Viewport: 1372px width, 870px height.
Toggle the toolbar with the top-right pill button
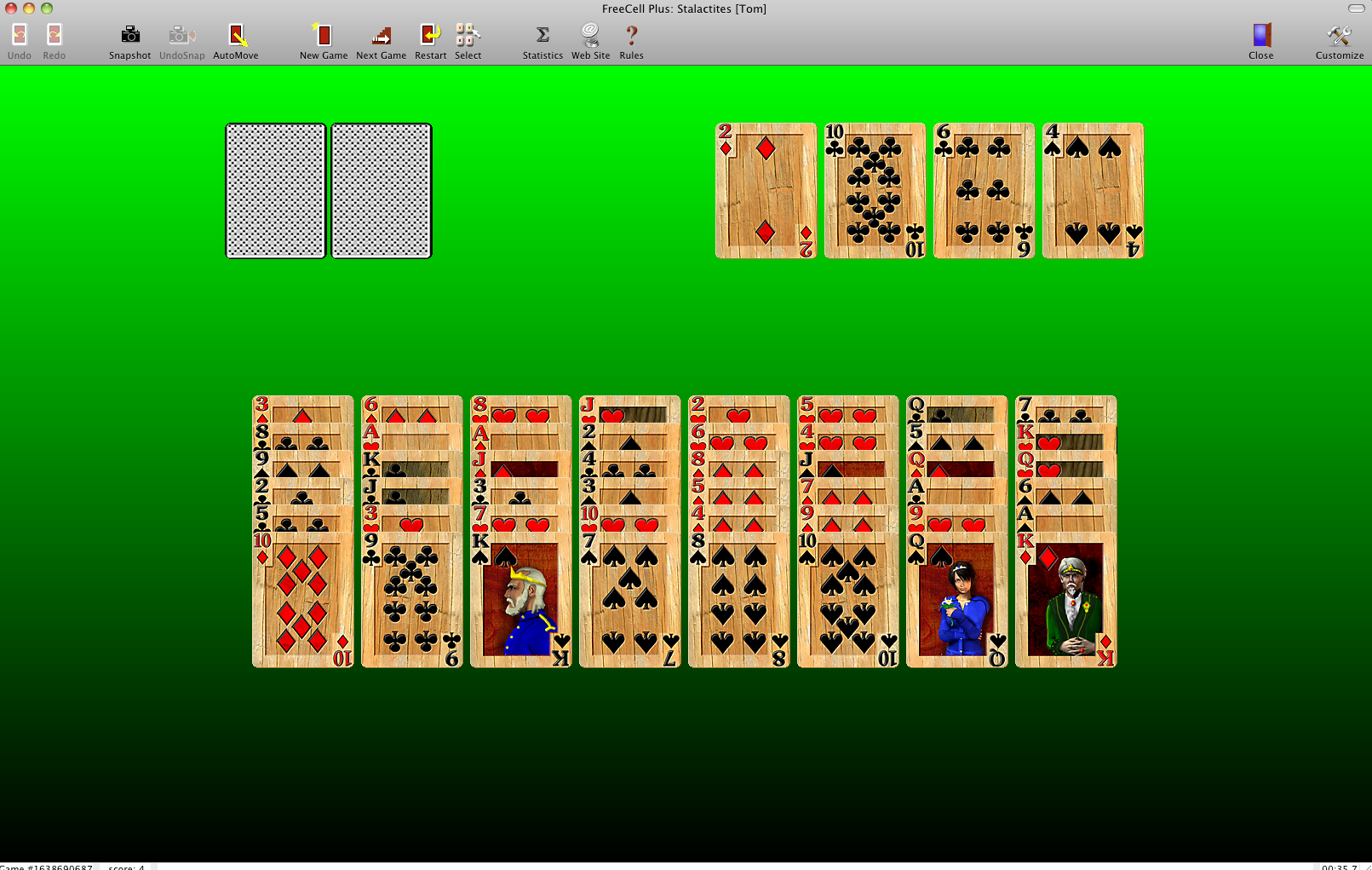click(1356, 9)
